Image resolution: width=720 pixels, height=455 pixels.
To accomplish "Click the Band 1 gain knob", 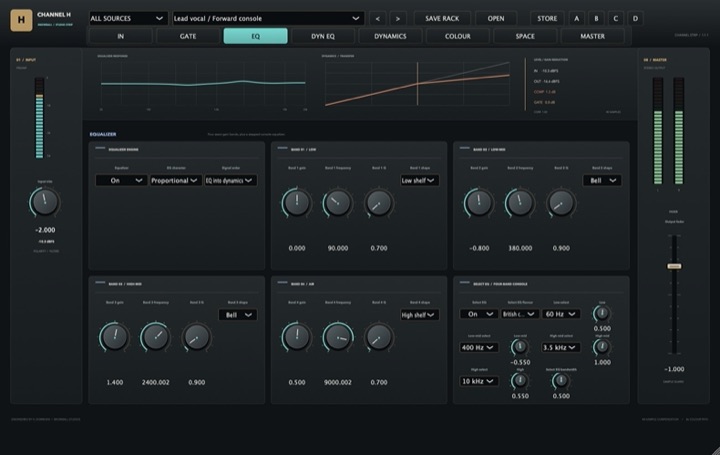I will 297,202.
